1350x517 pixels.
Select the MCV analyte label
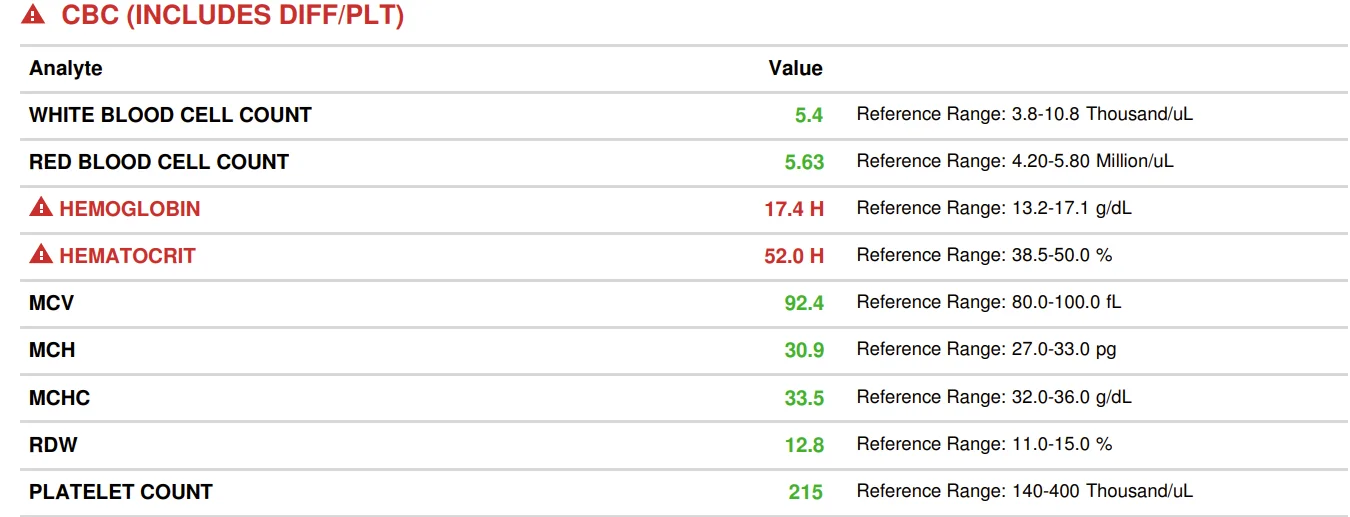point(52,303)
